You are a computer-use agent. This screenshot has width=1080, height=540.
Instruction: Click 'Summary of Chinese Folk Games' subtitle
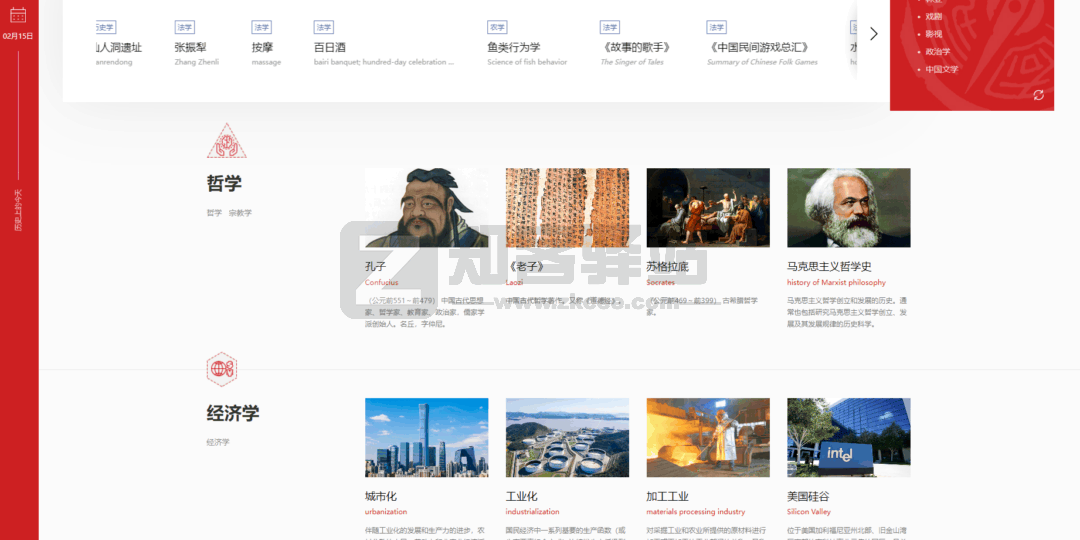(x=762, y=62)
